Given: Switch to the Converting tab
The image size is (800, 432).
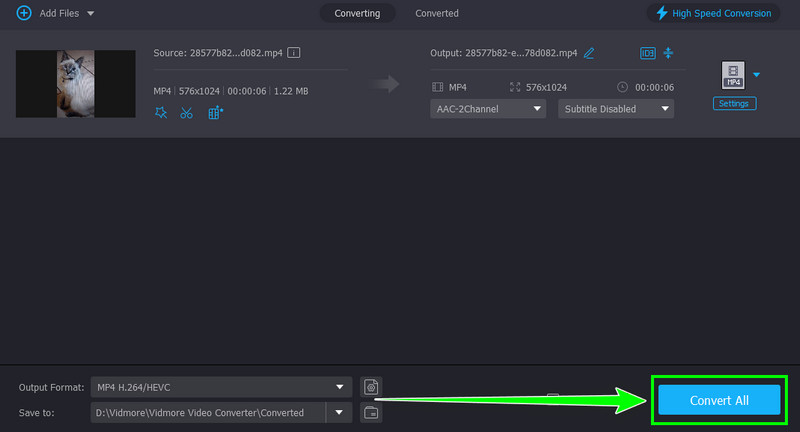Looking at the screenshot, I should (357, 13).
